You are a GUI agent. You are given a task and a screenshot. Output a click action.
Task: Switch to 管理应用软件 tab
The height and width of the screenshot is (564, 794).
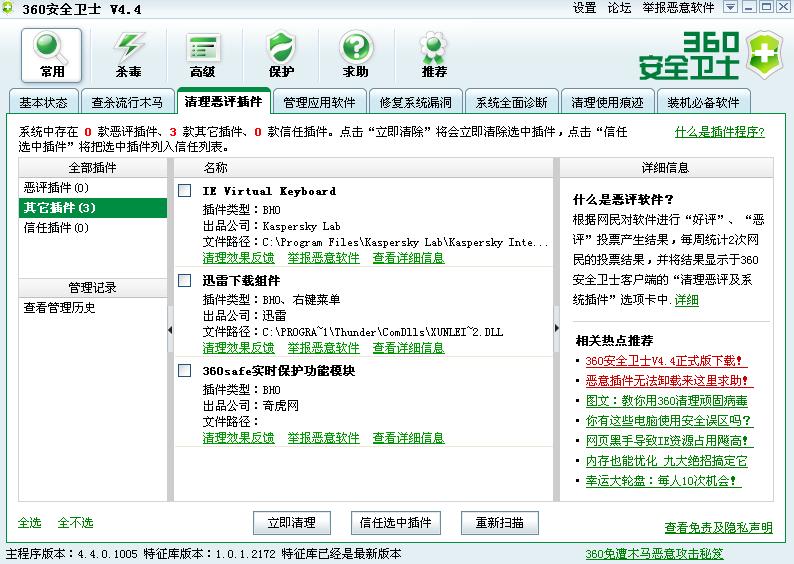[319, 102]
